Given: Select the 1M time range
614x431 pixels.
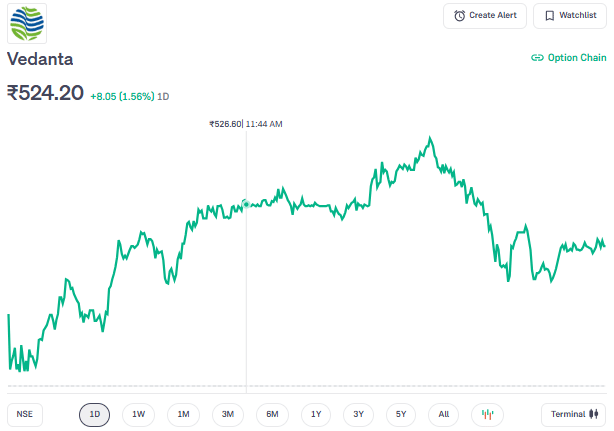Looking at the screenshot, I should pyautogui.click(x=182, y=414).
